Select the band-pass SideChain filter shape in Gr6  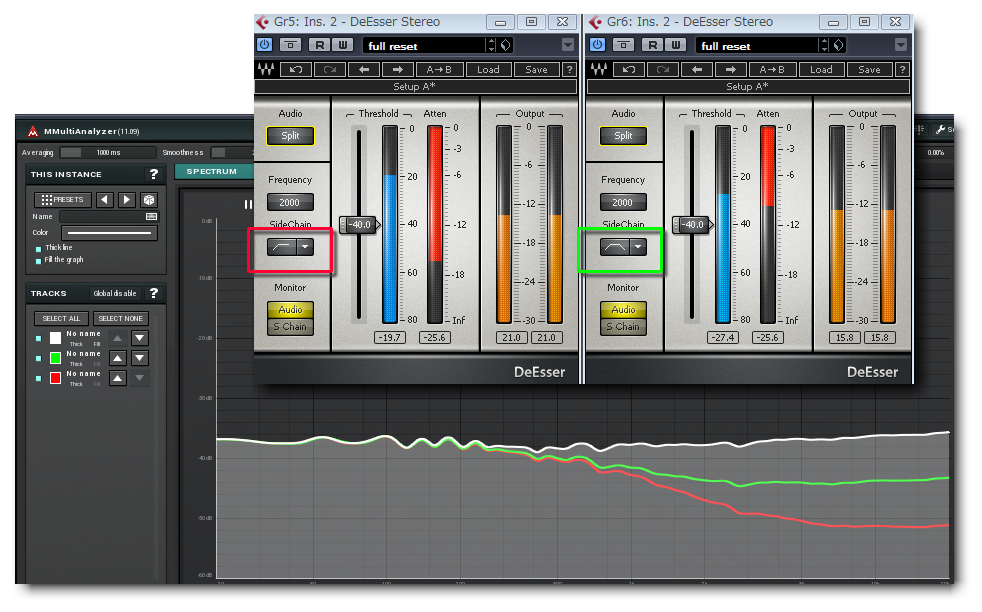point(615,247)
